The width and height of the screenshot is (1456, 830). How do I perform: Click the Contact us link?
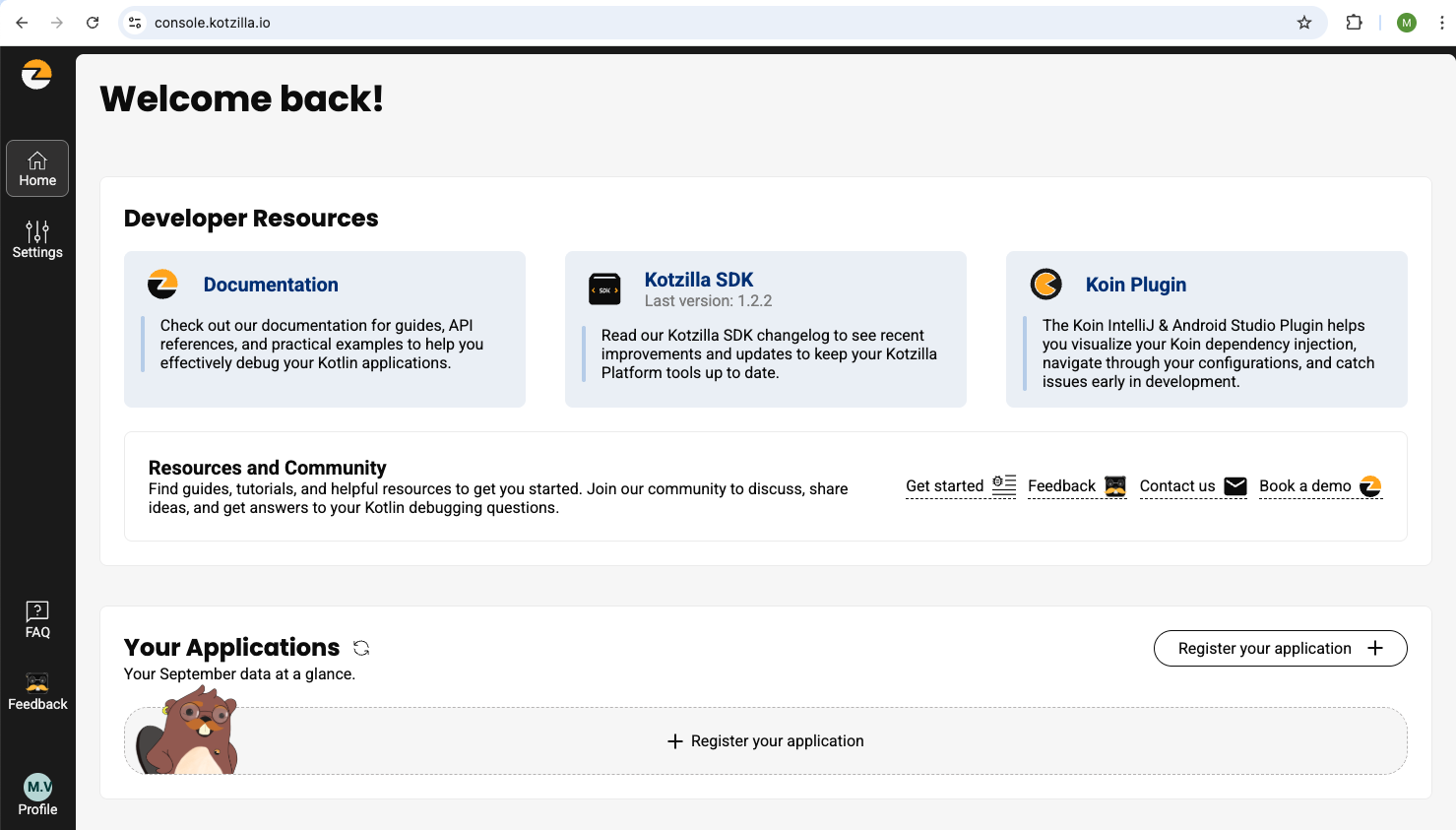tap(1193, 486)
